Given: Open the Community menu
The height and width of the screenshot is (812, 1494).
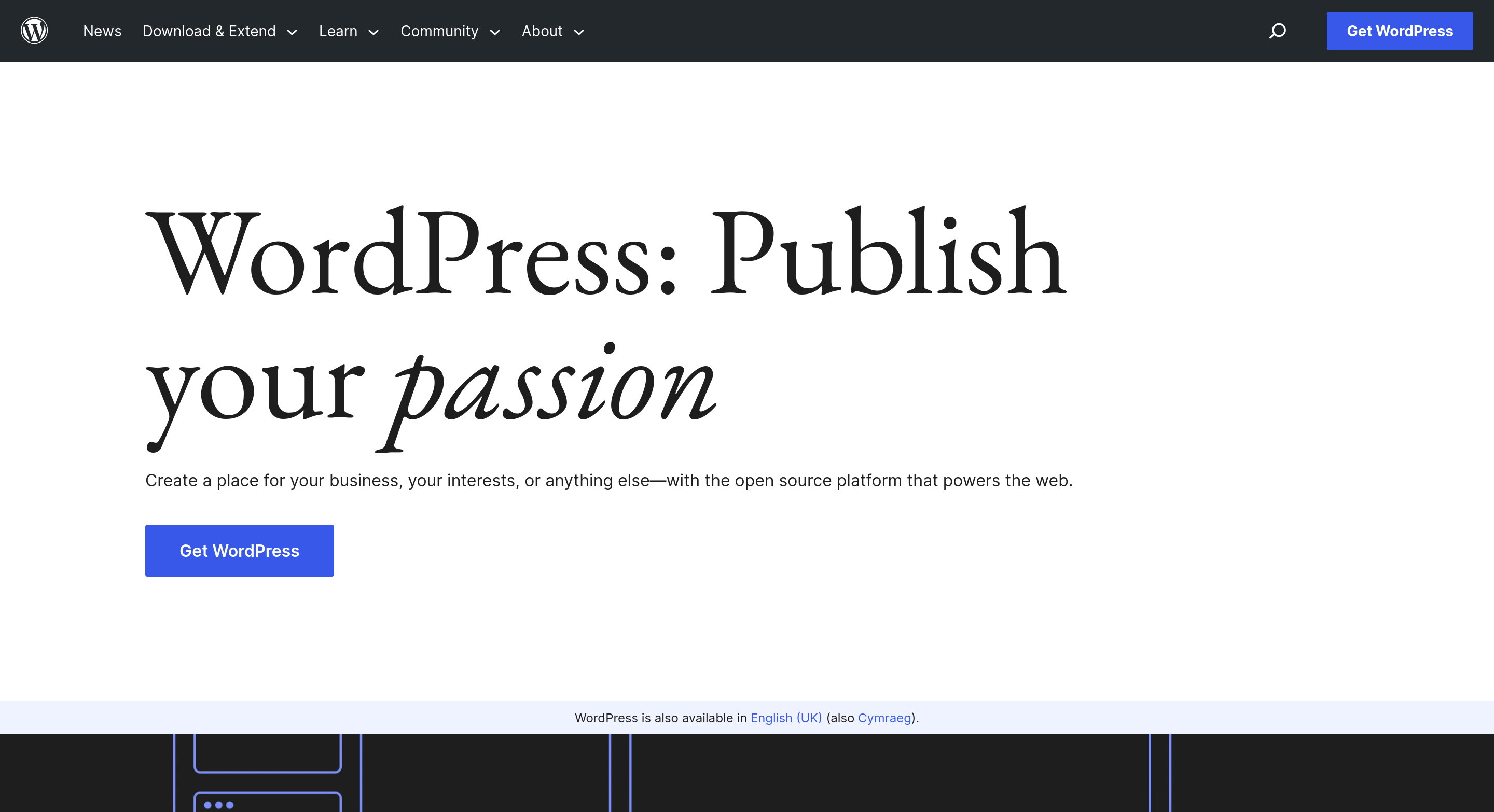Looking at the screenshot, I should coord(439,31).
